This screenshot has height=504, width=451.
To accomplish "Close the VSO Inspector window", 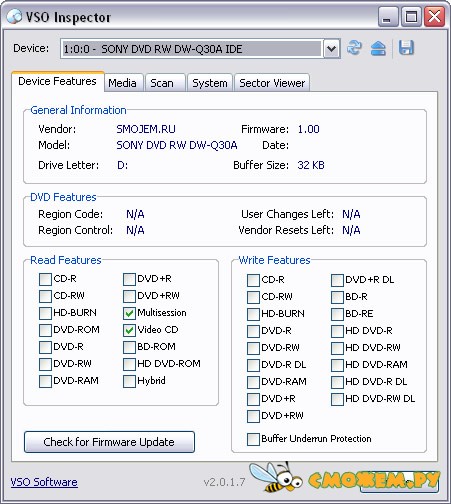I will pyautogui.click(x=434, y=16).
